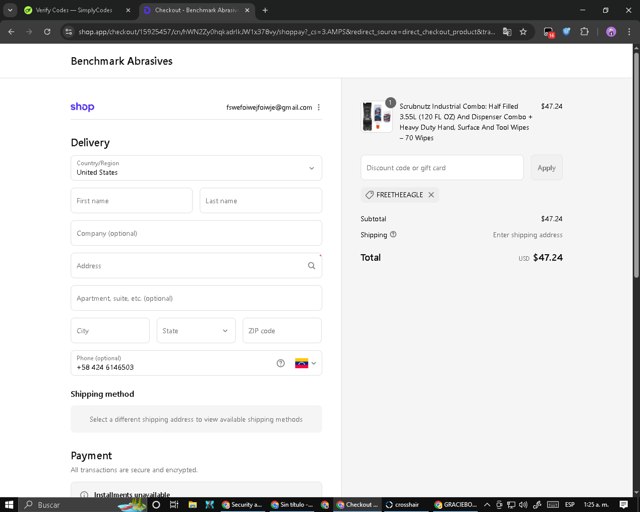
Task: Click the Apartment, suite field
Action: pos(196,298)
